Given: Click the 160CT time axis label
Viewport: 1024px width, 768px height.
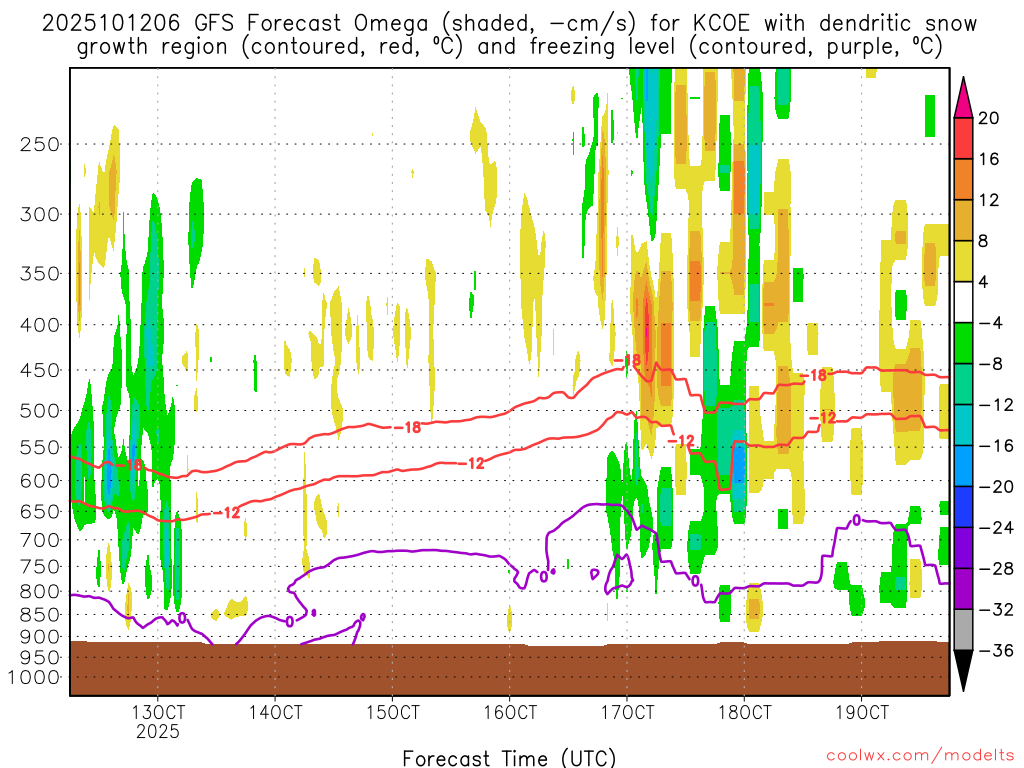Looking at the screenshot, I should pyautogui.click(x=510, y=712).
